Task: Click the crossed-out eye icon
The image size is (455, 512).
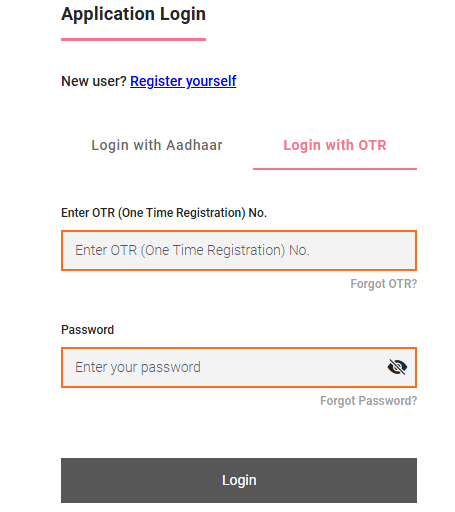Action: click(397, 367)
